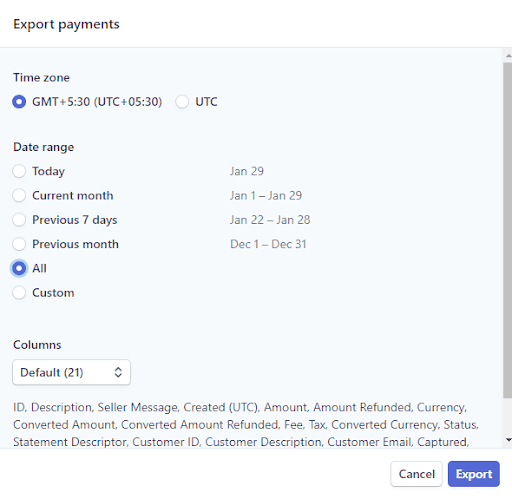
Task: Click the Custom label text
Action: point(53,293)
